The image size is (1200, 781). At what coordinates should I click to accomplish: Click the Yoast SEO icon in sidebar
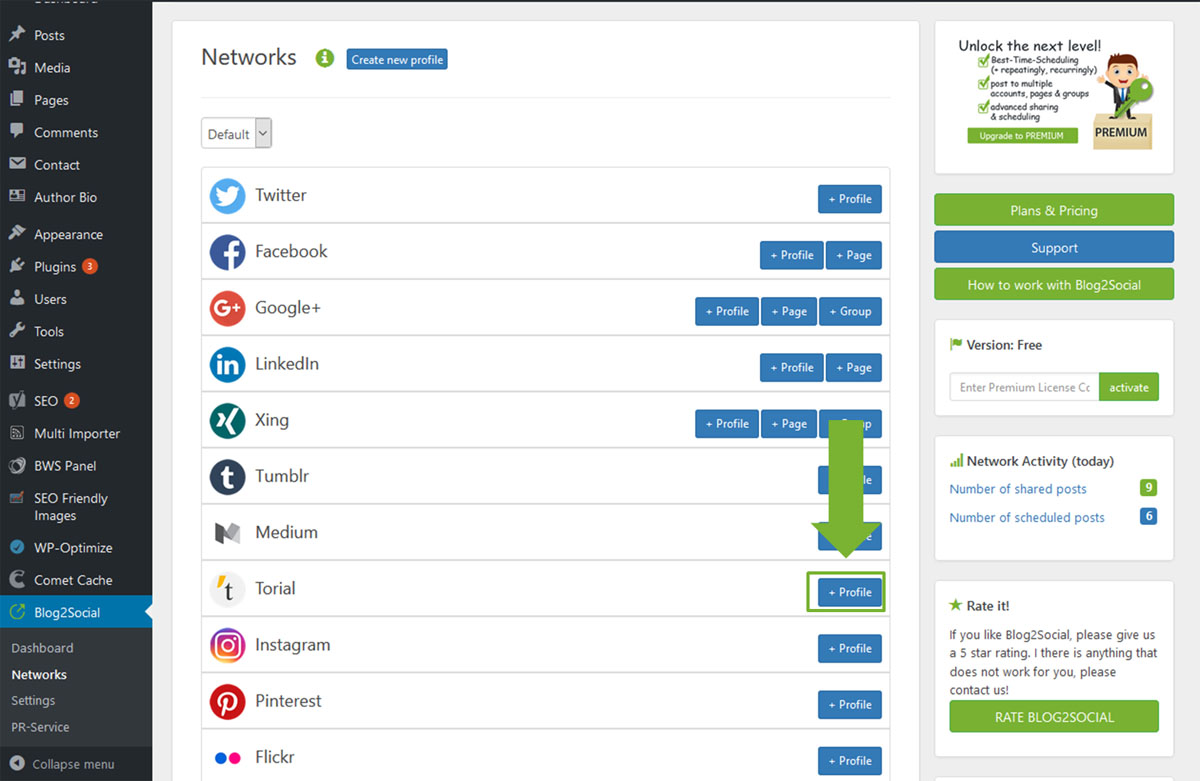coord(17,401)
